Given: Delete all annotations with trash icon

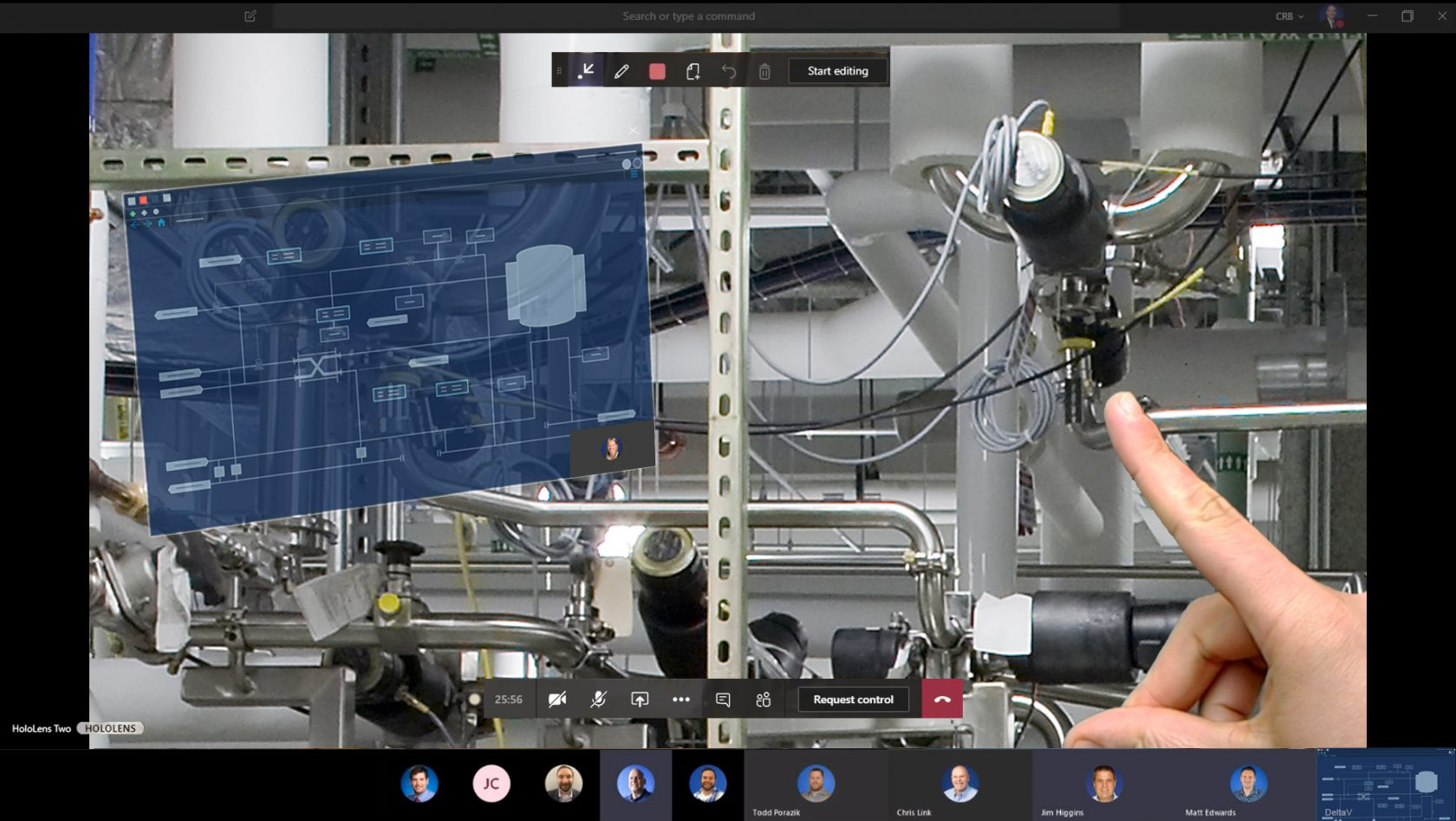Looking at the screenshot, I should point(764,71).
